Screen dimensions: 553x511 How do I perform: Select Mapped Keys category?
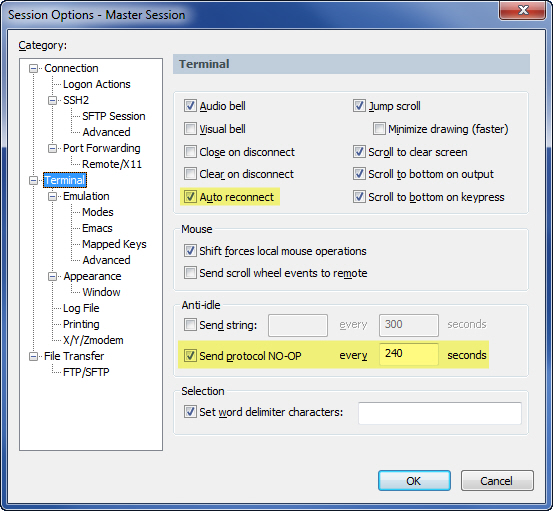114,244
